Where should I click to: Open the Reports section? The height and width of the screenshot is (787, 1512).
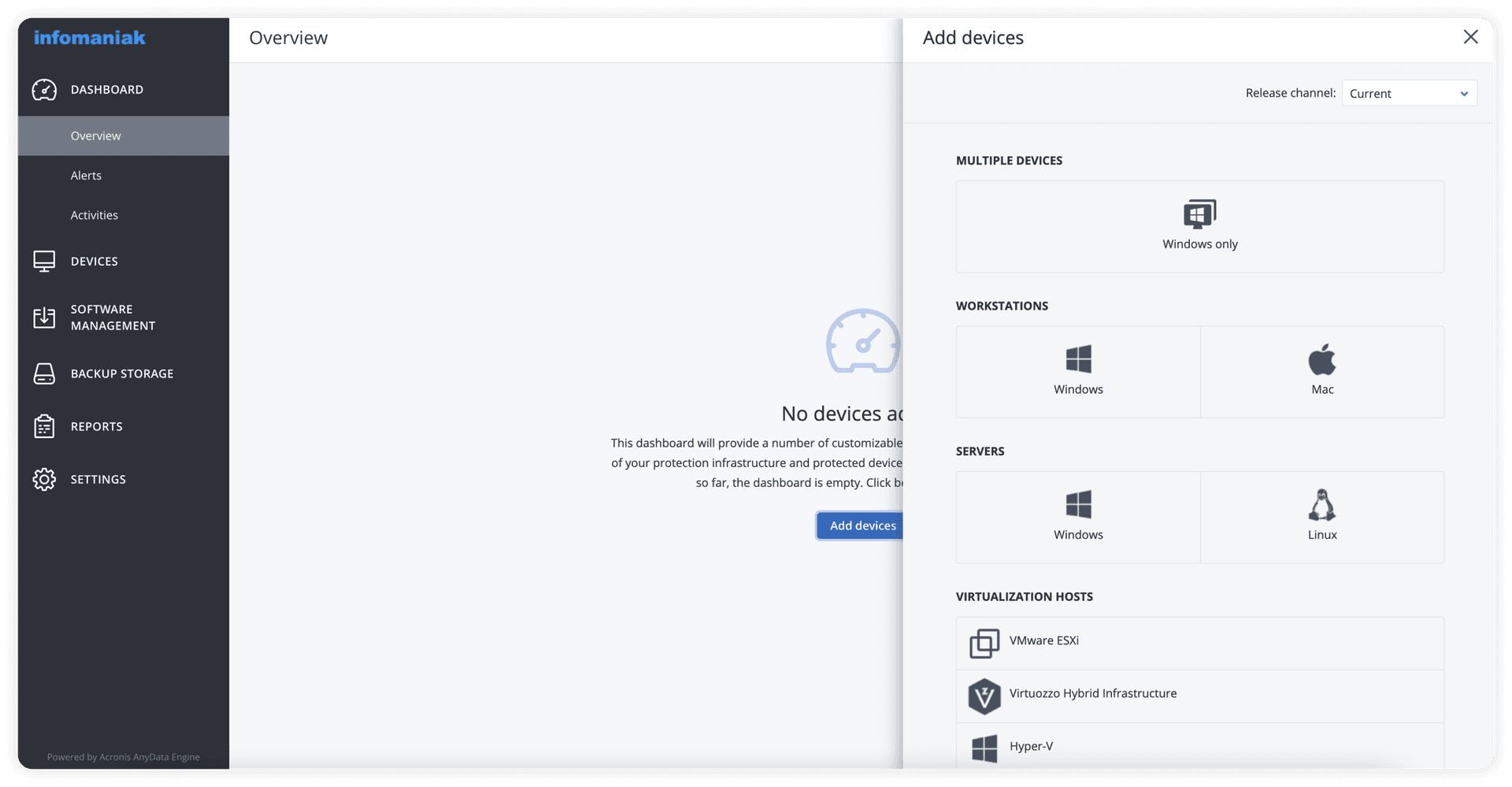pos(124,426)
